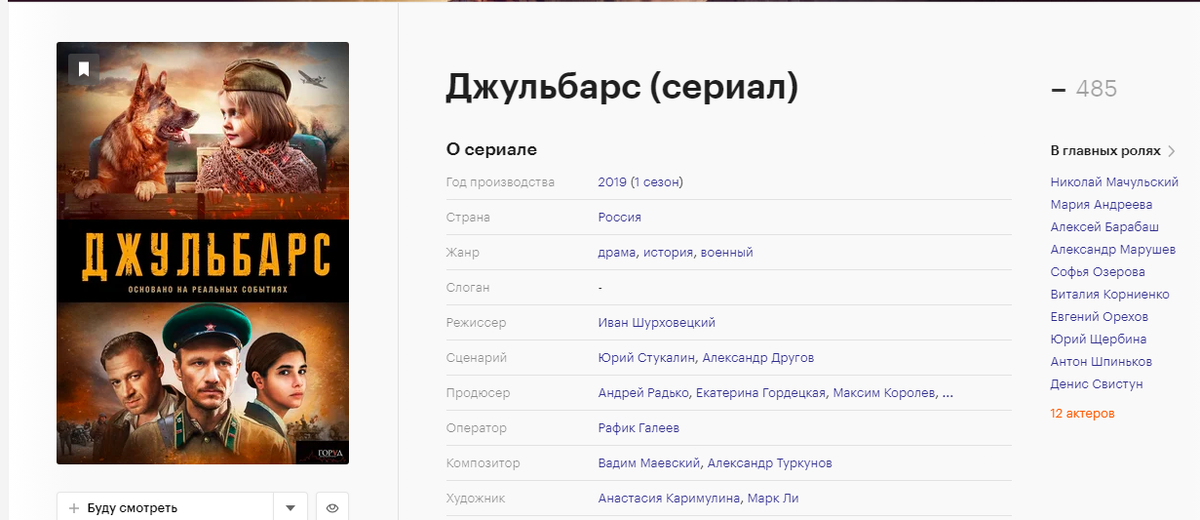
Task: Open actor Алексей Барабаш
Action: (1105, 227)
